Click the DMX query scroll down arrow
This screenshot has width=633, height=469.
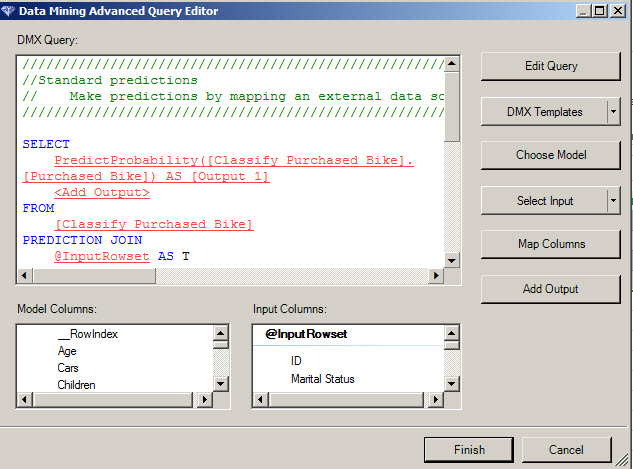pos(452,260)
